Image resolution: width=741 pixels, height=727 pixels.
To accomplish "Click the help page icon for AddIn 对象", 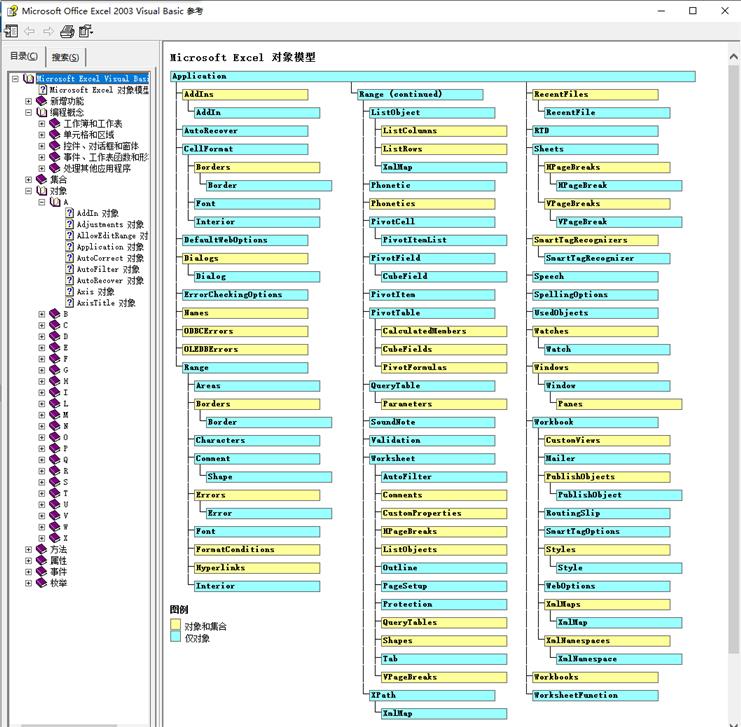I will click(69, 213).
